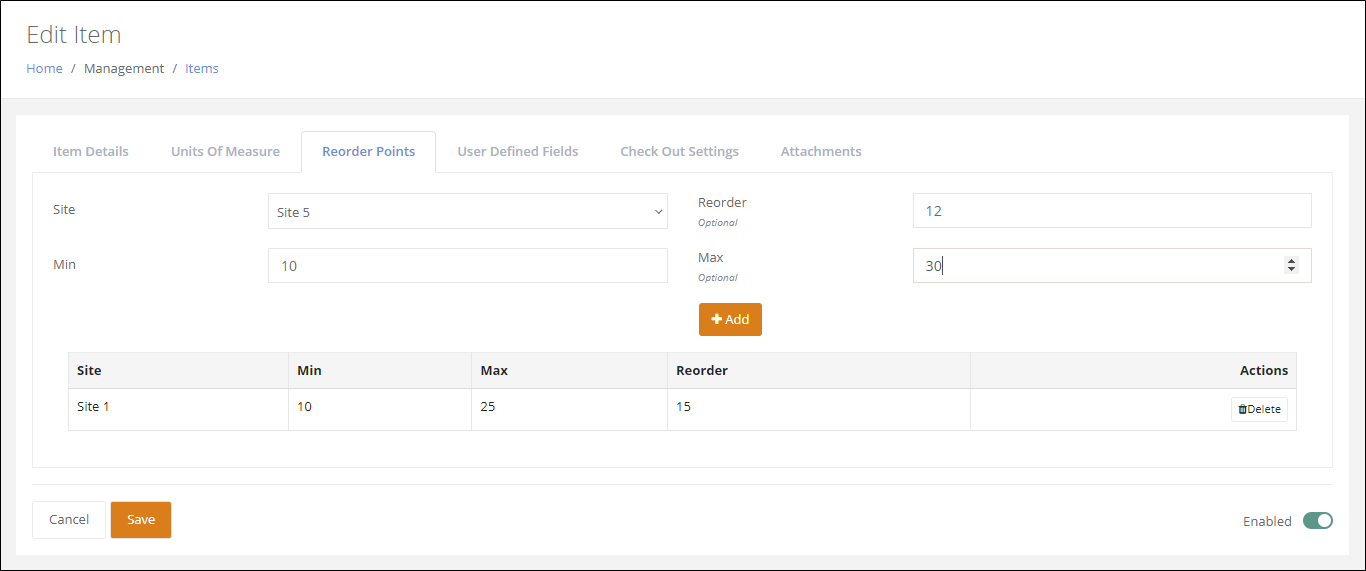
Task: Follow the Items breadcrumb link
Action: pos(202,69)
